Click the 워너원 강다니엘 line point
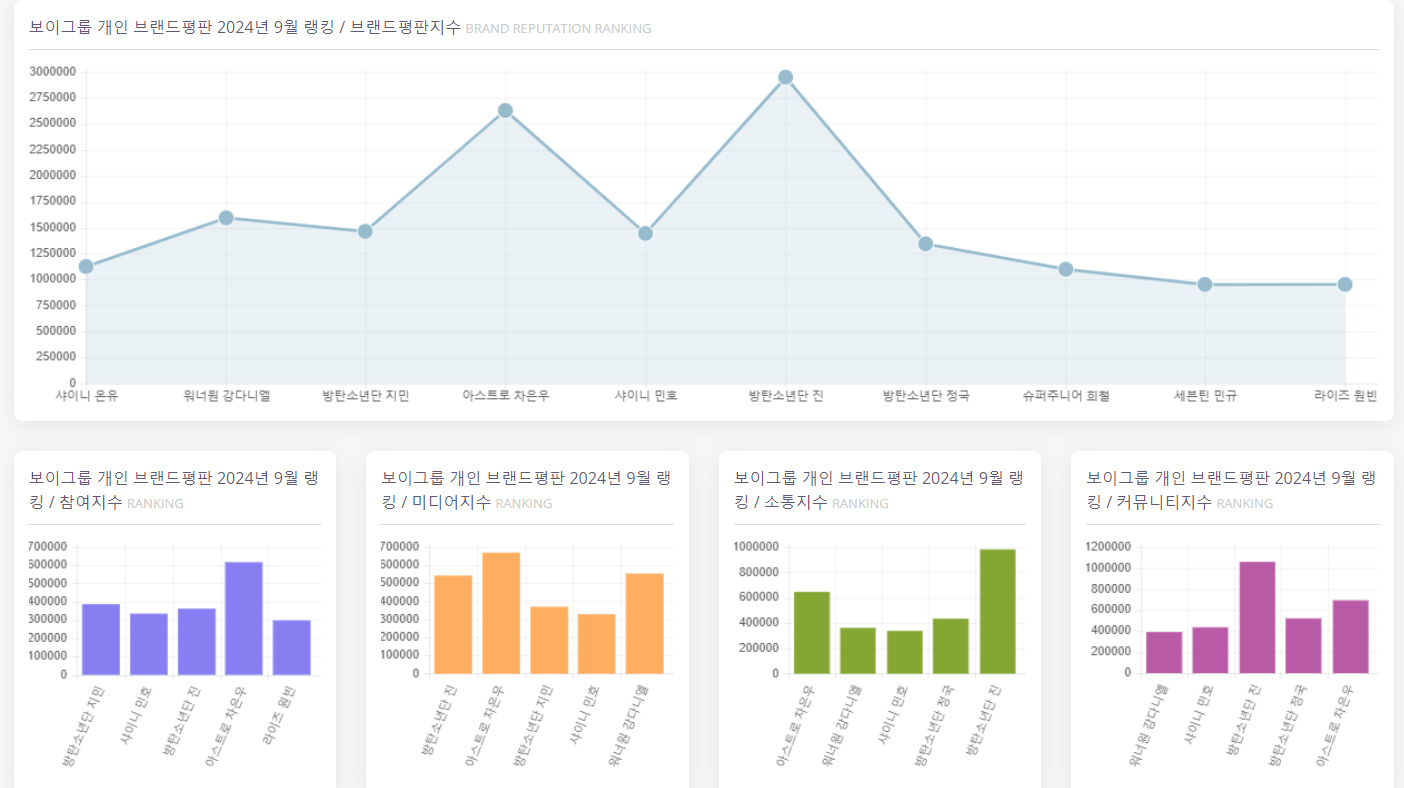The image size is (1404, 788). pos(226,217)
